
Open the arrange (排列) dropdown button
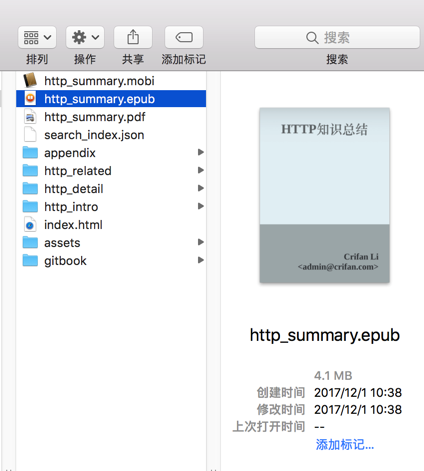point(37,37)
